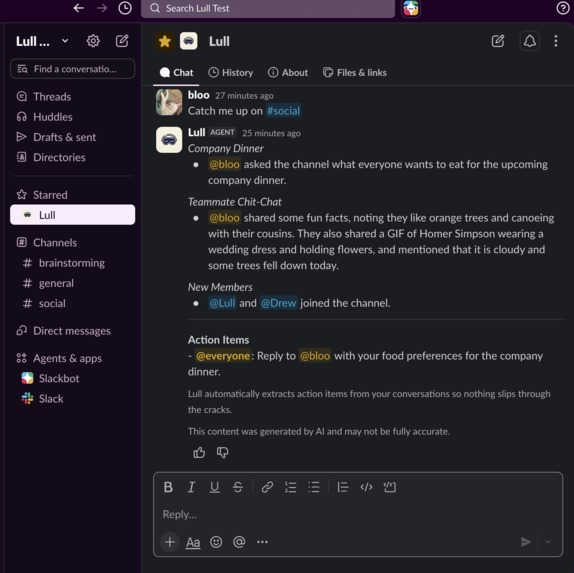Viewport: 574px width, 573px height.
Task: Open sidebar settings gear icon
Action: point(93,41)
